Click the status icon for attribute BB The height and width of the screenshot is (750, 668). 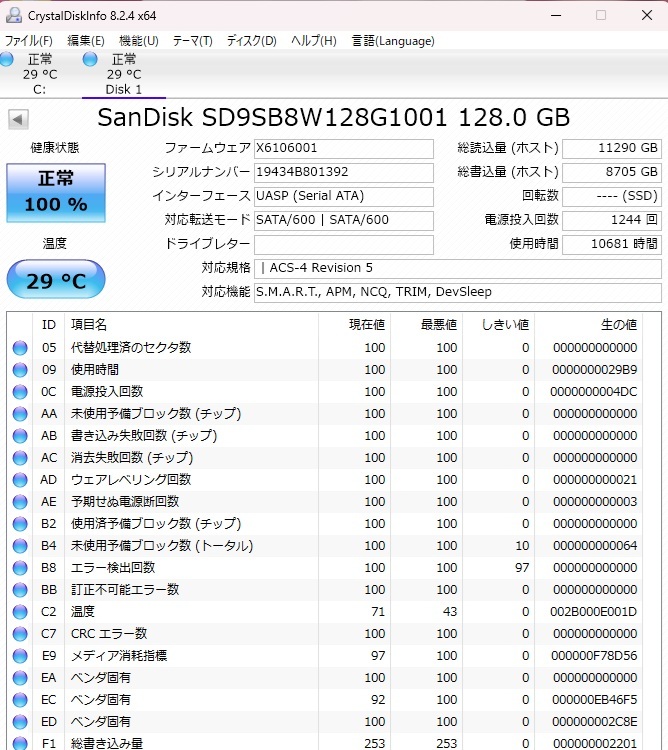(20, 590)
